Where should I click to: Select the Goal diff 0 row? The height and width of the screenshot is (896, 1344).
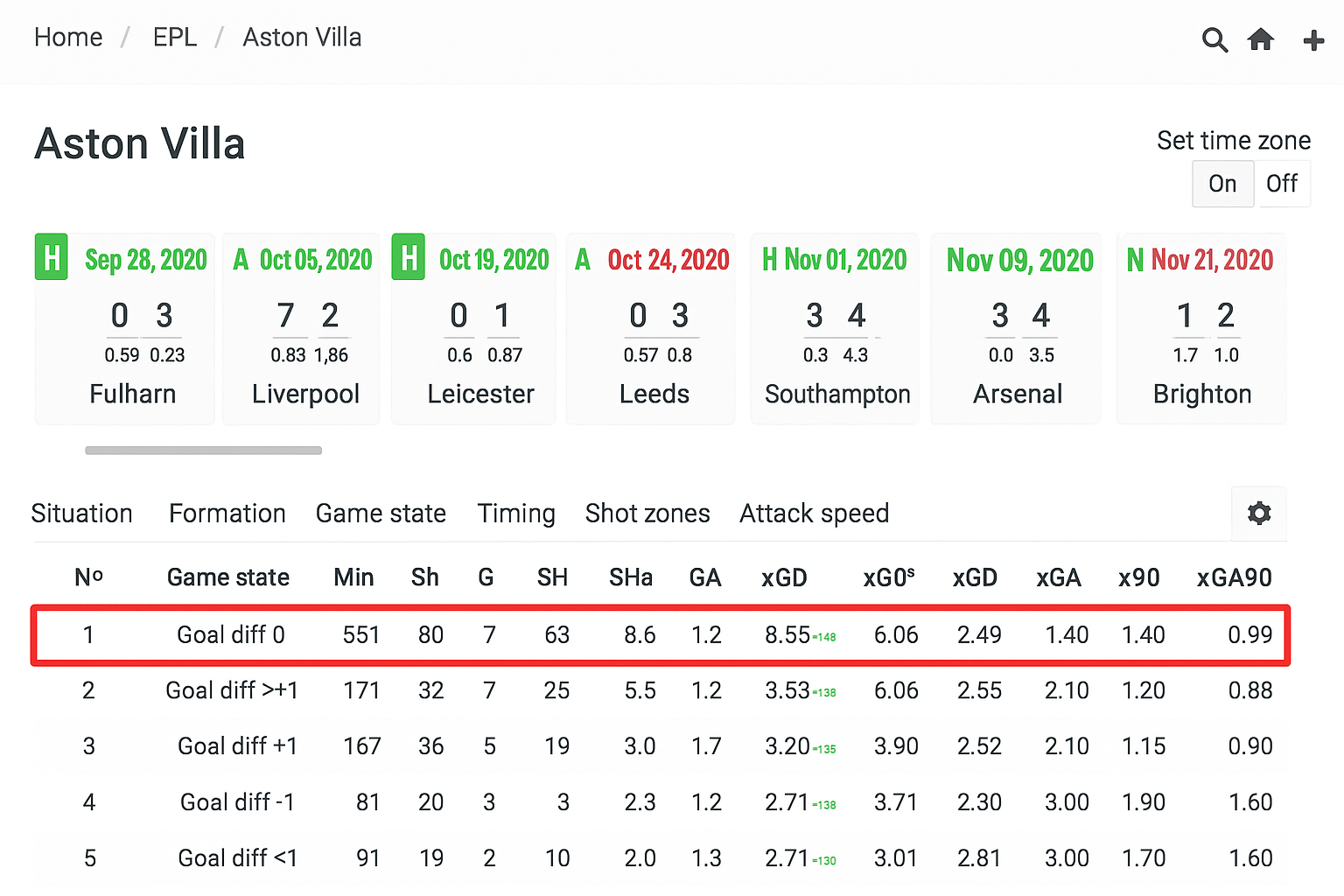tap(231, 635)
